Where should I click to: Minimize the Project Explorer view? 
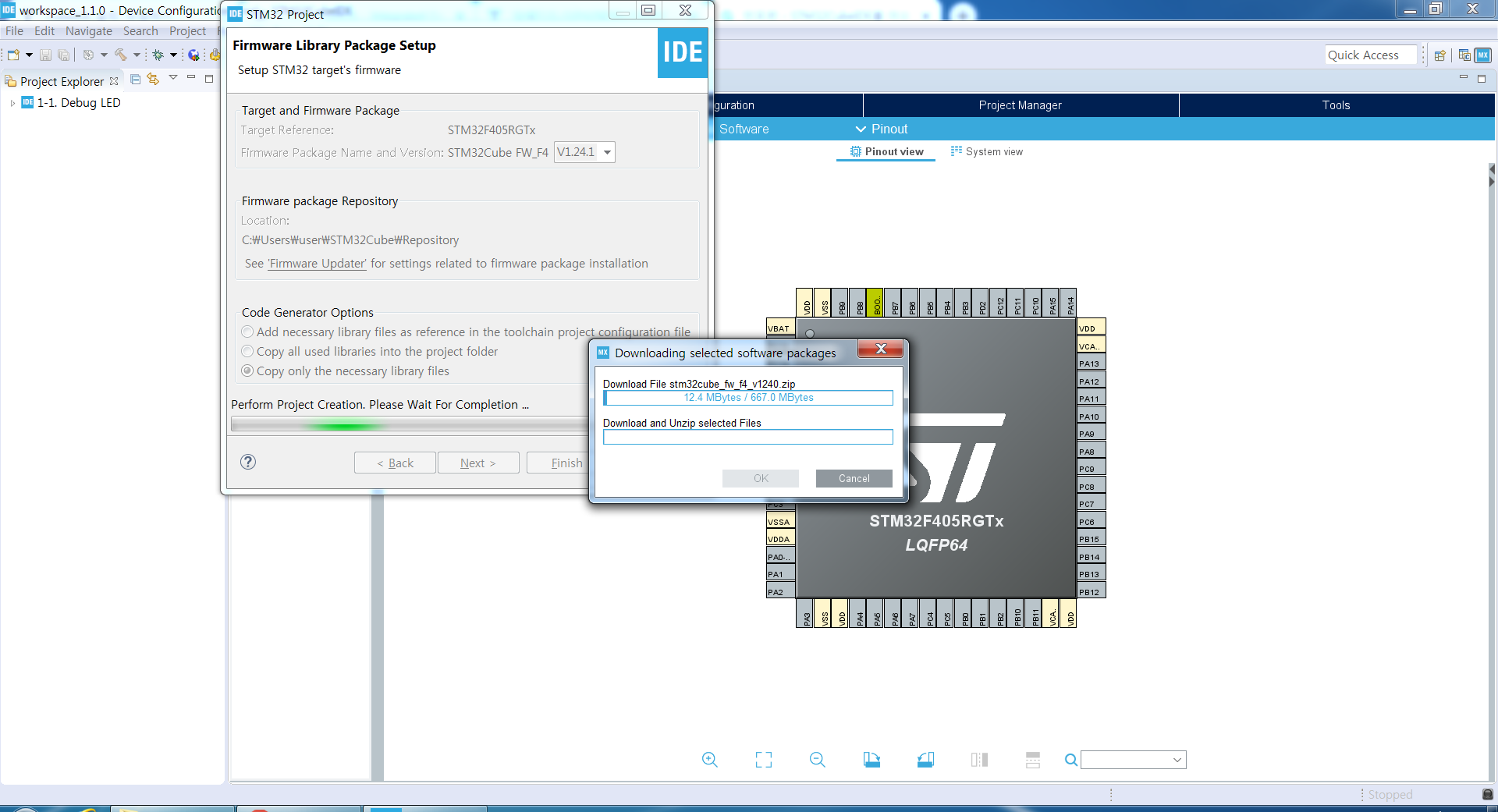point(191,78)
